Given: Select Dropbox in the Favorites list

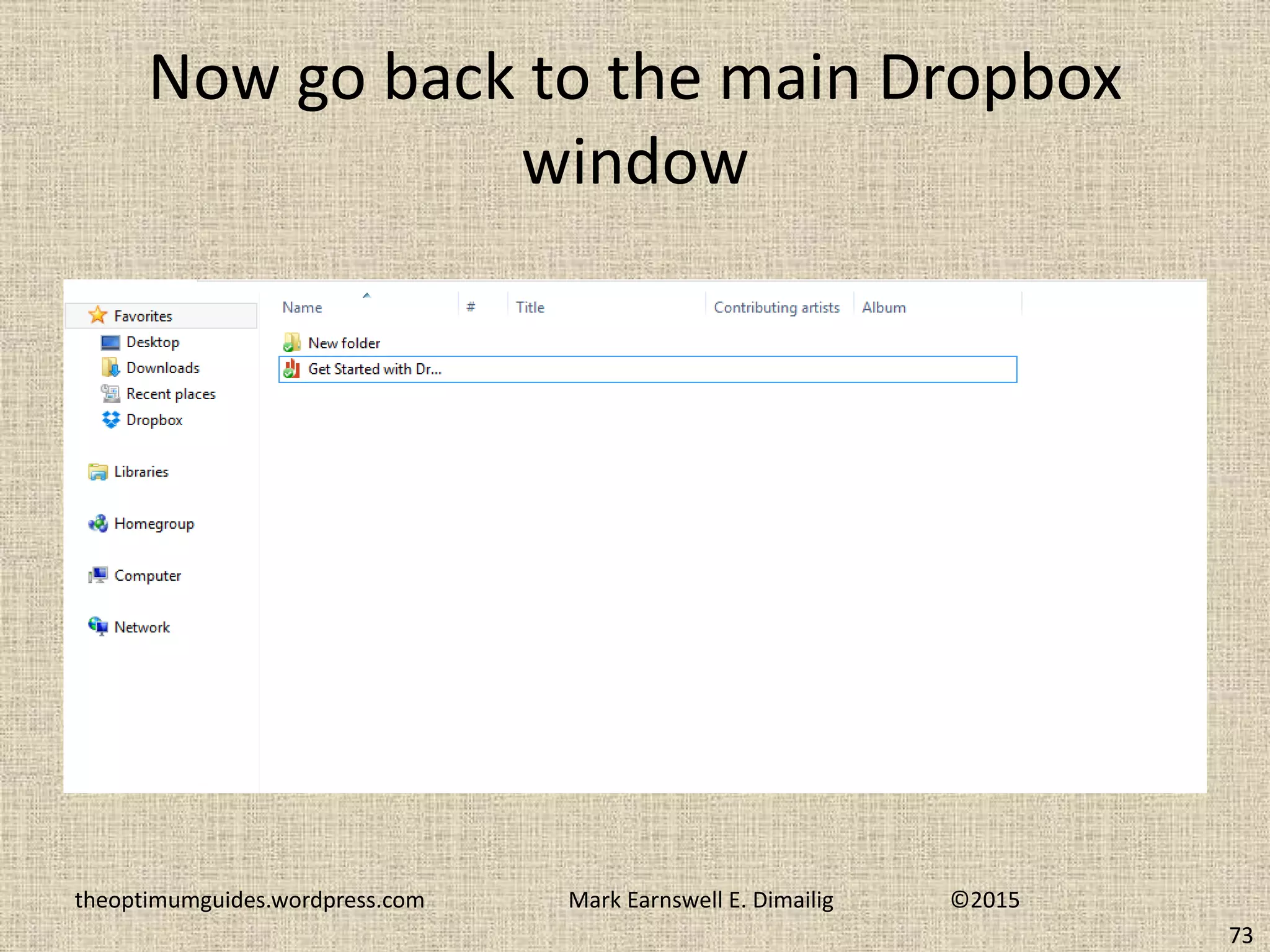Looking at the screenshot, I should 154,420.
